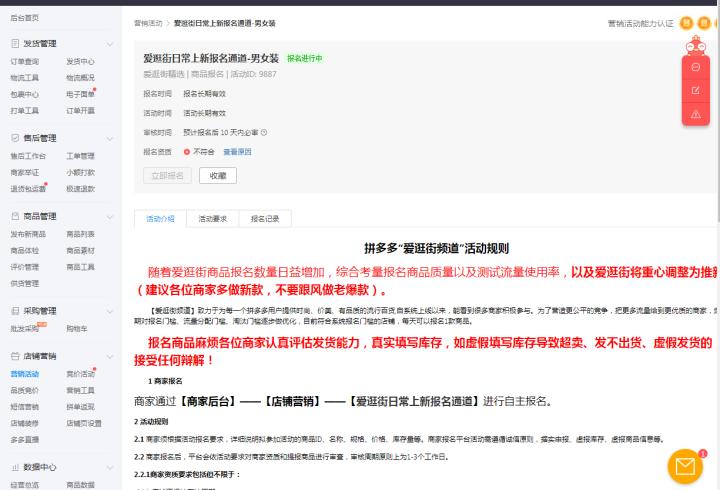Click the 收藏 button
This screenshot has height=490, width=720.
pyautogui.click(x=218, y=175)
